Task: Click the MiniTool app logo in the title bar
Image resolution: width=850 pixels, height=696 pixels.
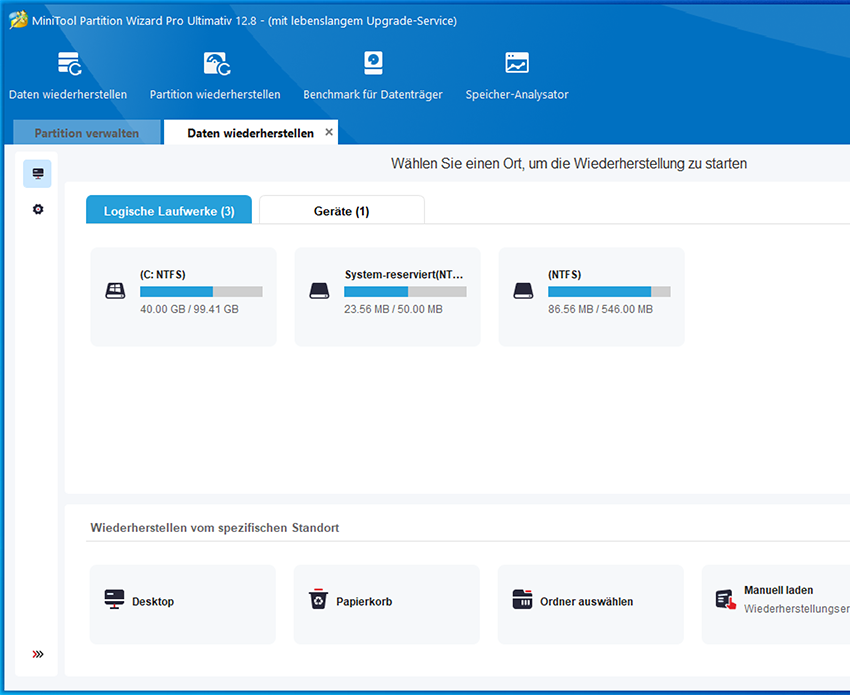Action: pyautogui.click(x=18, y=20)
